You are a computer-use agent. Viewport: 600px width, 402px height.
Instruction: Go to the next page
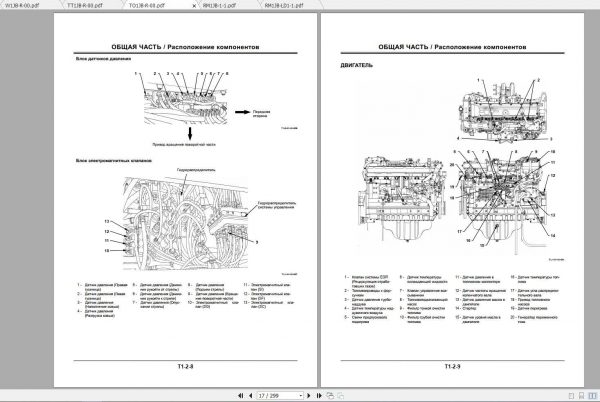point(309,395)
